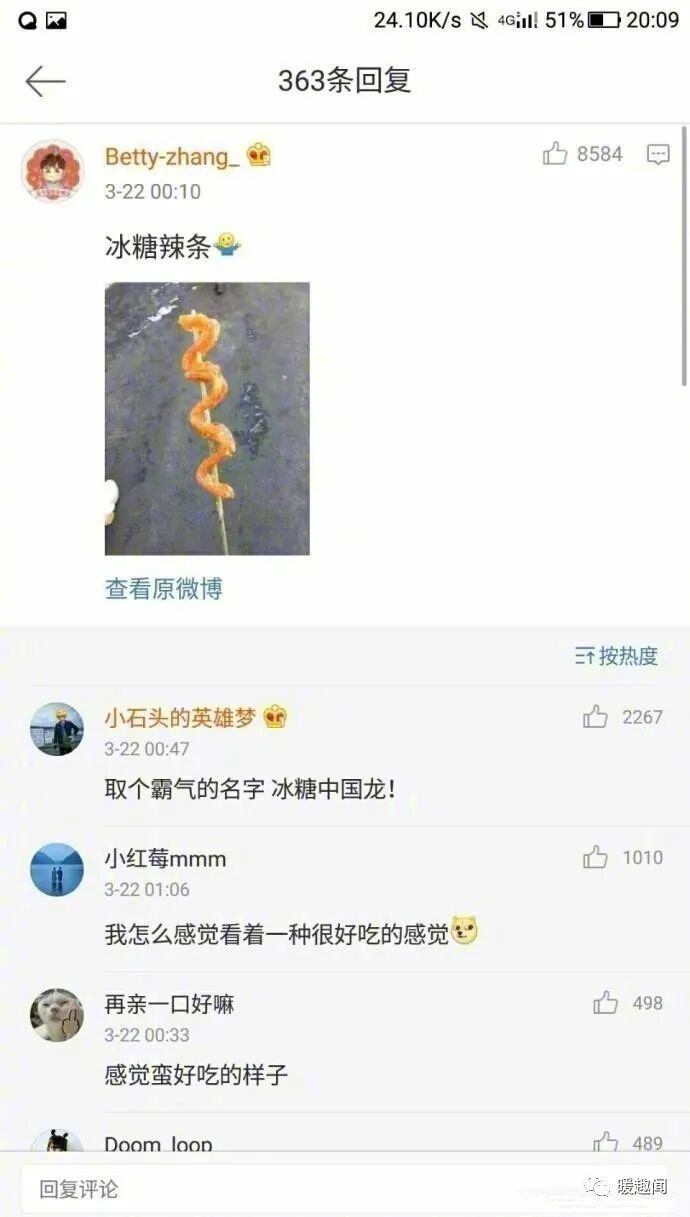Like Doom_loop's comment with 489 likes
Image resolution: width=690 pixels, height=1217 pixels.
[x=605, y=1142]
